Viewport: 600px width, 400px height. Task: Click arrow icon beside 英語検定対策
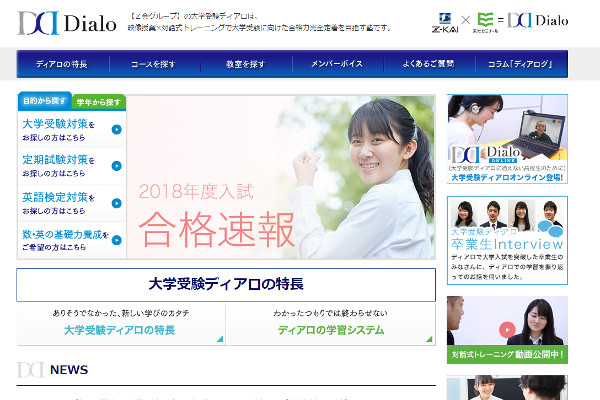(x=116, y=203)
